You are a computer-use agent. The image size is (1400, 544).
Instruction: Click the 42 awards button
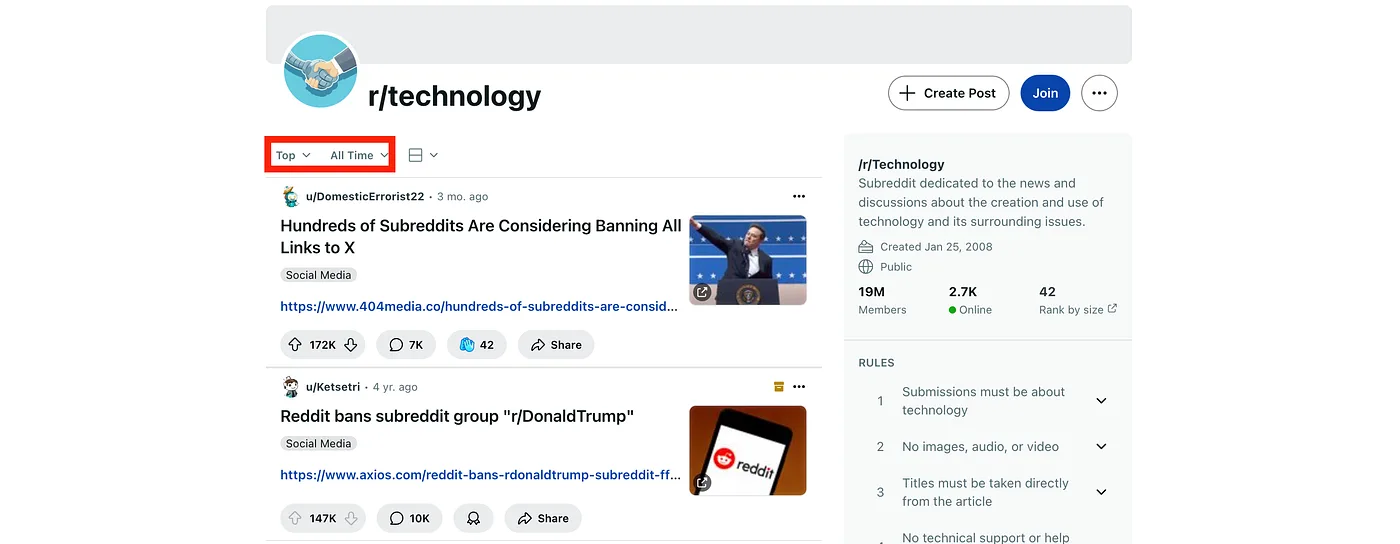tap(477, 345)
